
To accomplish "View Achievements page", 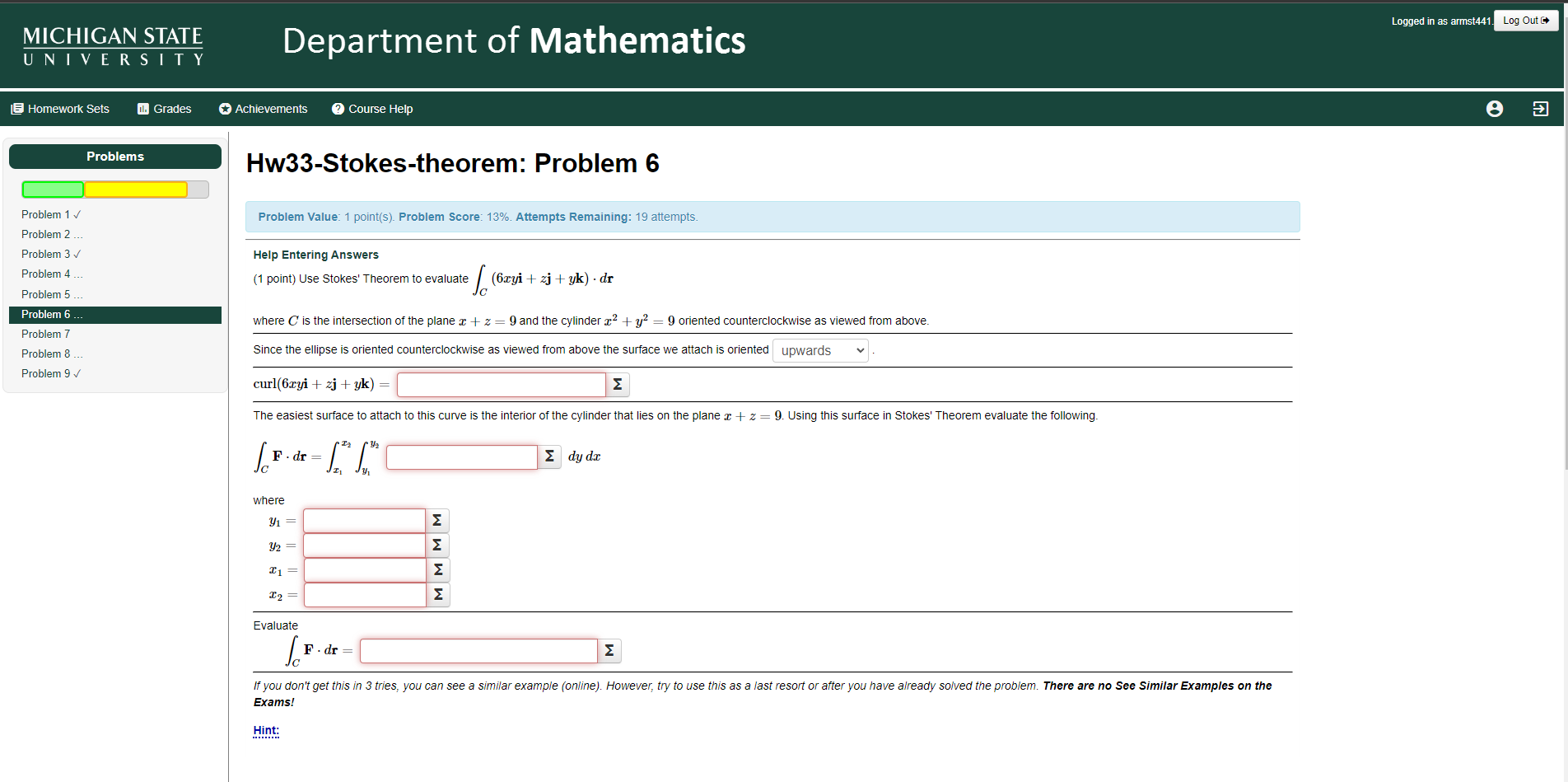I will [263, 109].
